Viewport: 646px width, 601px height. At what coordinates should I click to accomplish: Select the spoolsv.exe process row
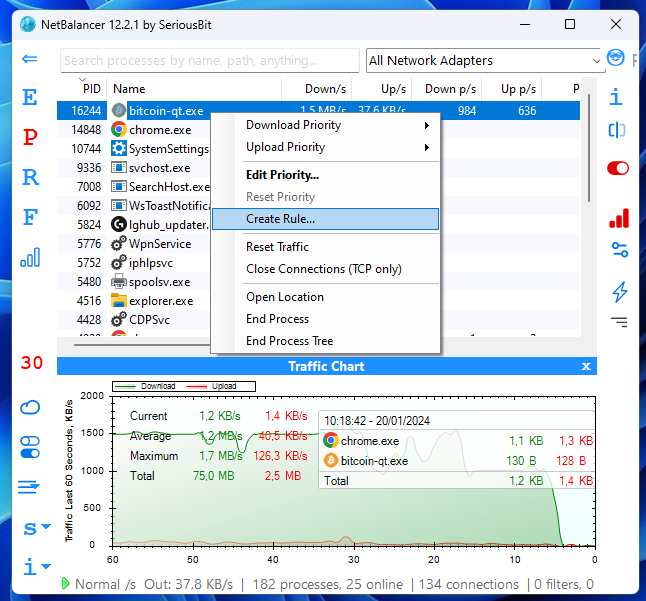pyautogui.click(x=134, y=282)
